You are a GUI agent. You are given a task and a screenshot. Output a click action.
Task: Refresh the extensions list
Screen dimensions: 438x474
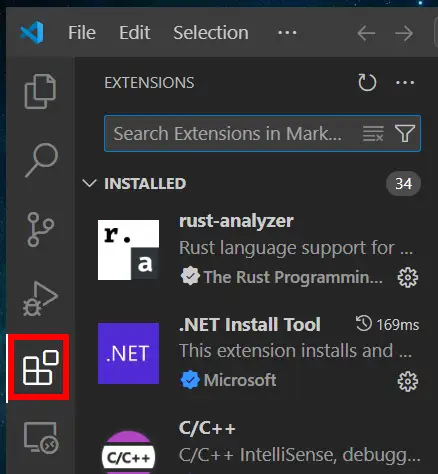coord(367,82)
